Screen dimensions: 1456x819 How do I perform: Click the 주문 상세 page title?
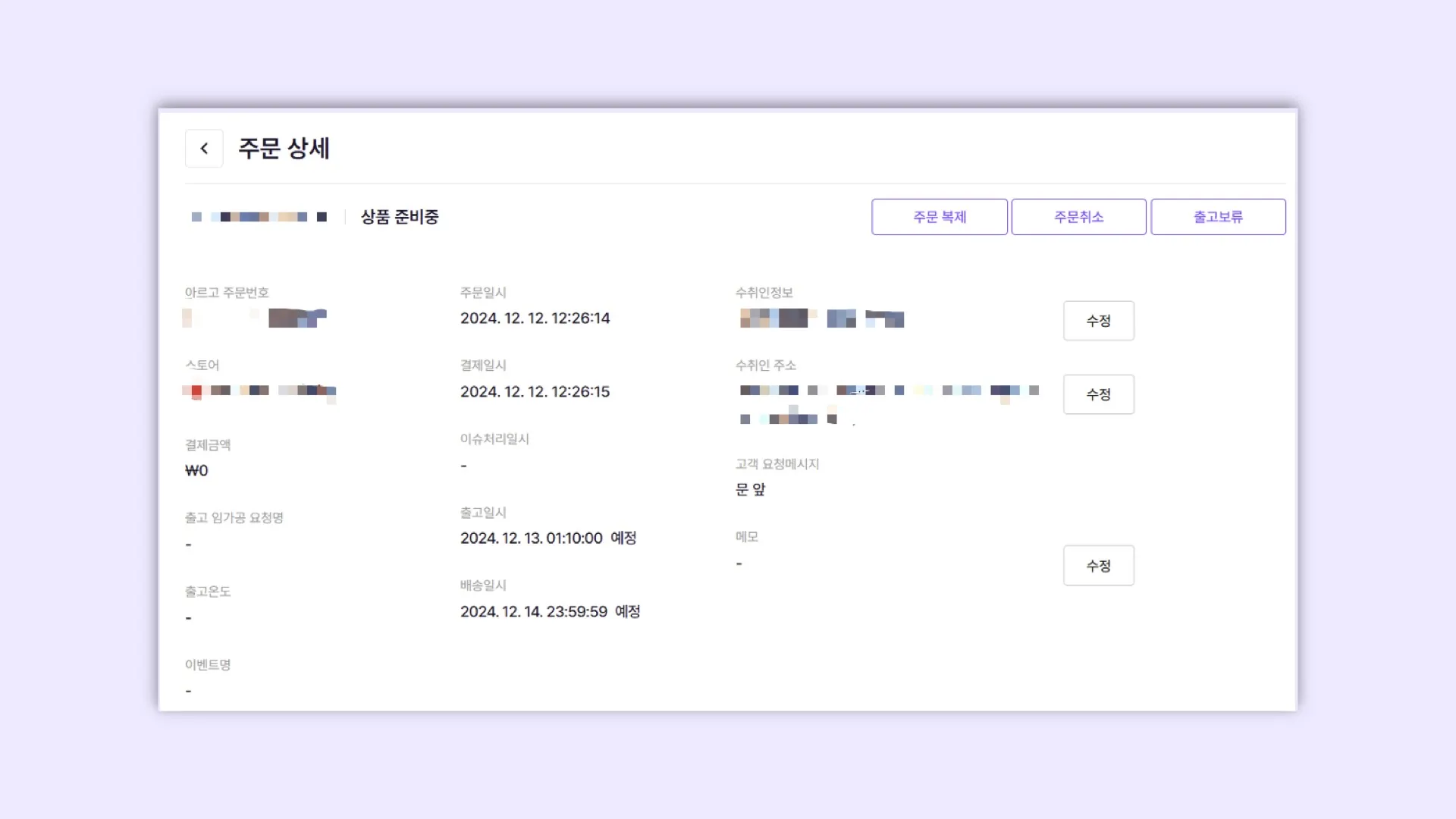coord(284,149)
